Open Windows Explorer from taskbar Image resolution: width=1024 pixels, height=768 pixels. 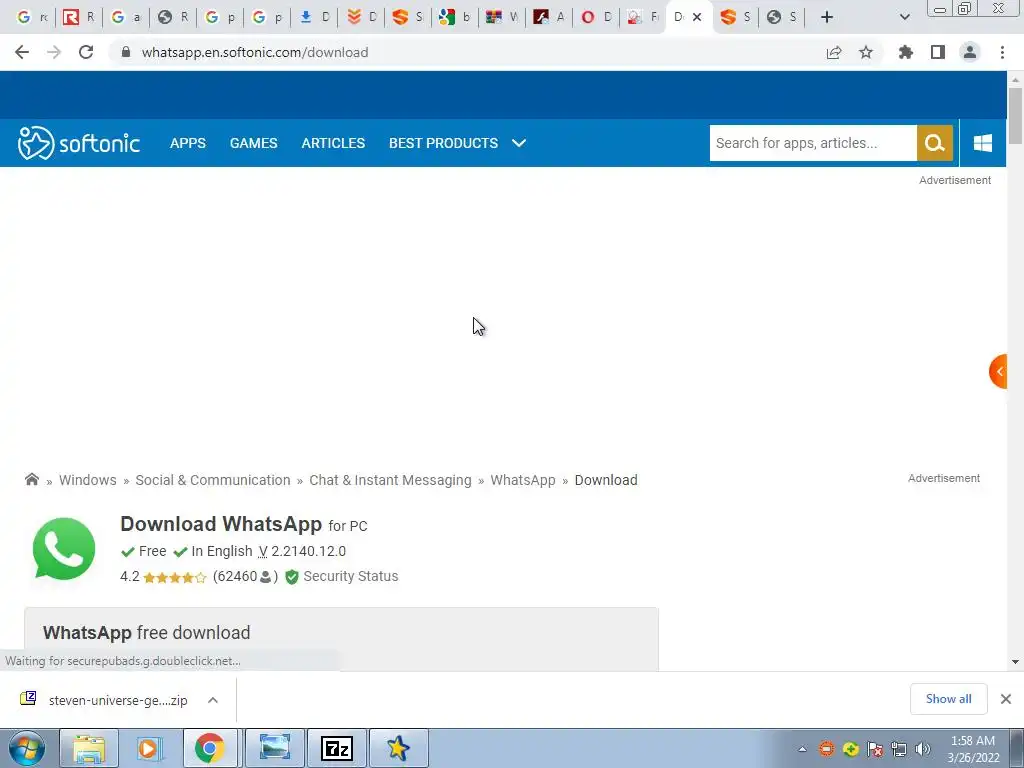(89, 748)
